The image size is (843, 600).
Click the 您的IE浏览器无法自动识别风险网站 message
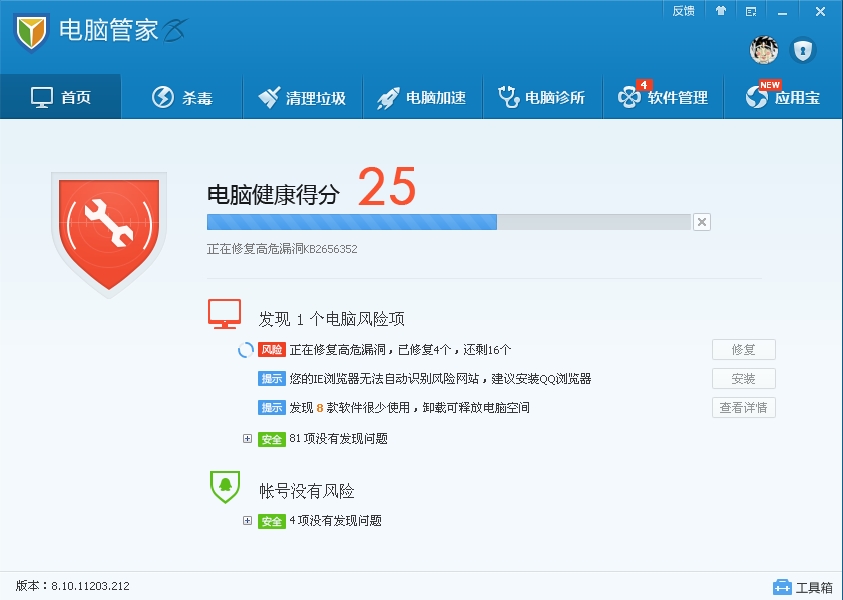440,378
